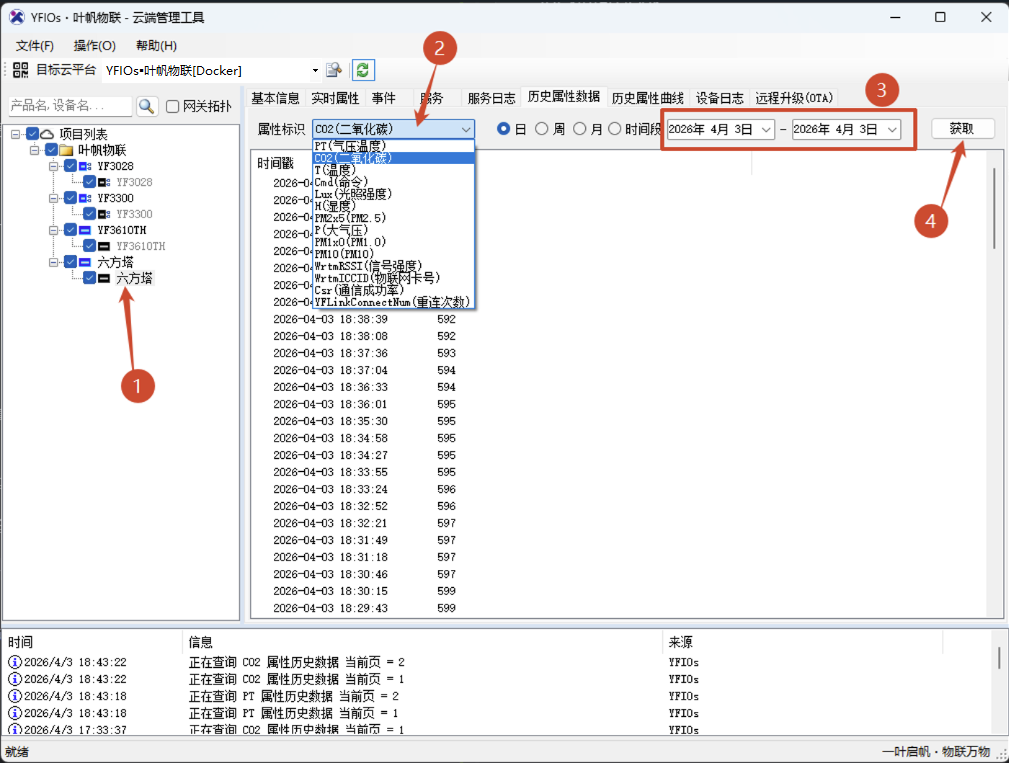
Task: Click the device icon beside YF3610TH child
Action: [104, 246]
